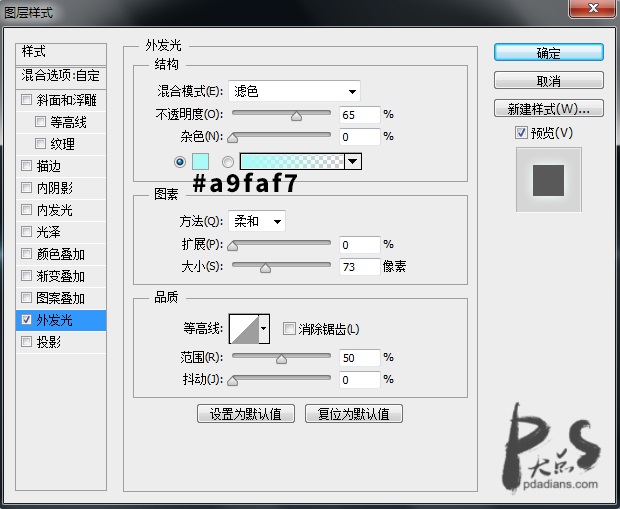Screen dimensions: 620x509
Task: Click the 取消 cancel button
Action: (549, 80)
